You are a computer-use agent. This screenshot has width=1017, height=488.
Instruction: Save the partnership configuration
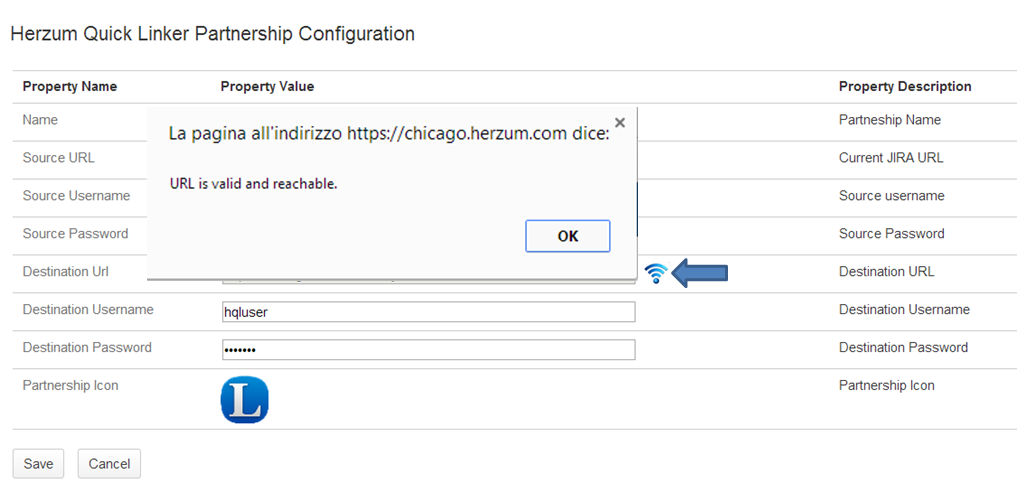[x=39, y=464]
